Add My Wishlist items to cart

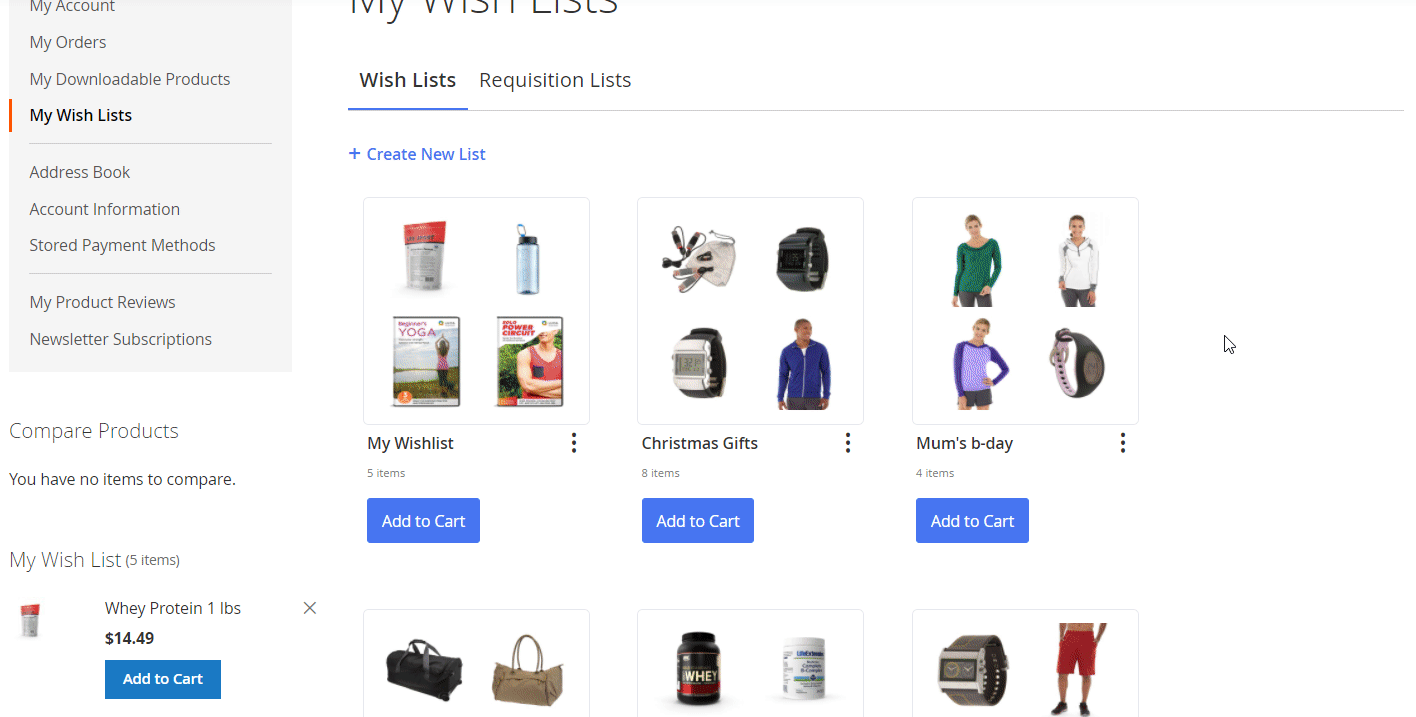(423, 521)
